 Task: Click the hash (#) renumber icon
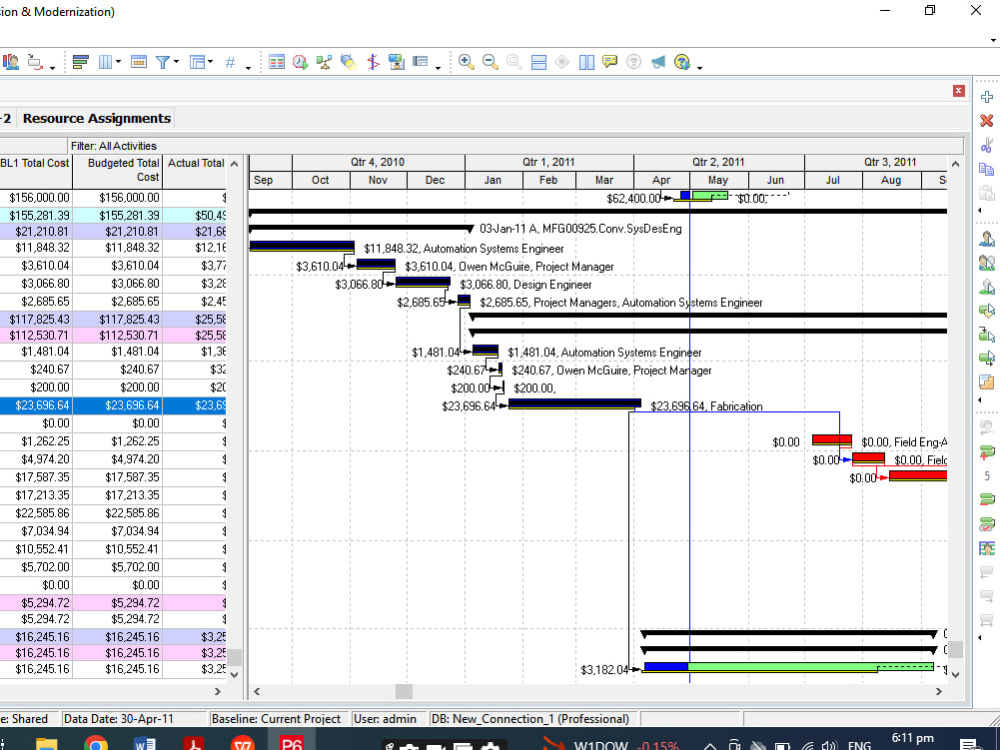click(230, 62)
